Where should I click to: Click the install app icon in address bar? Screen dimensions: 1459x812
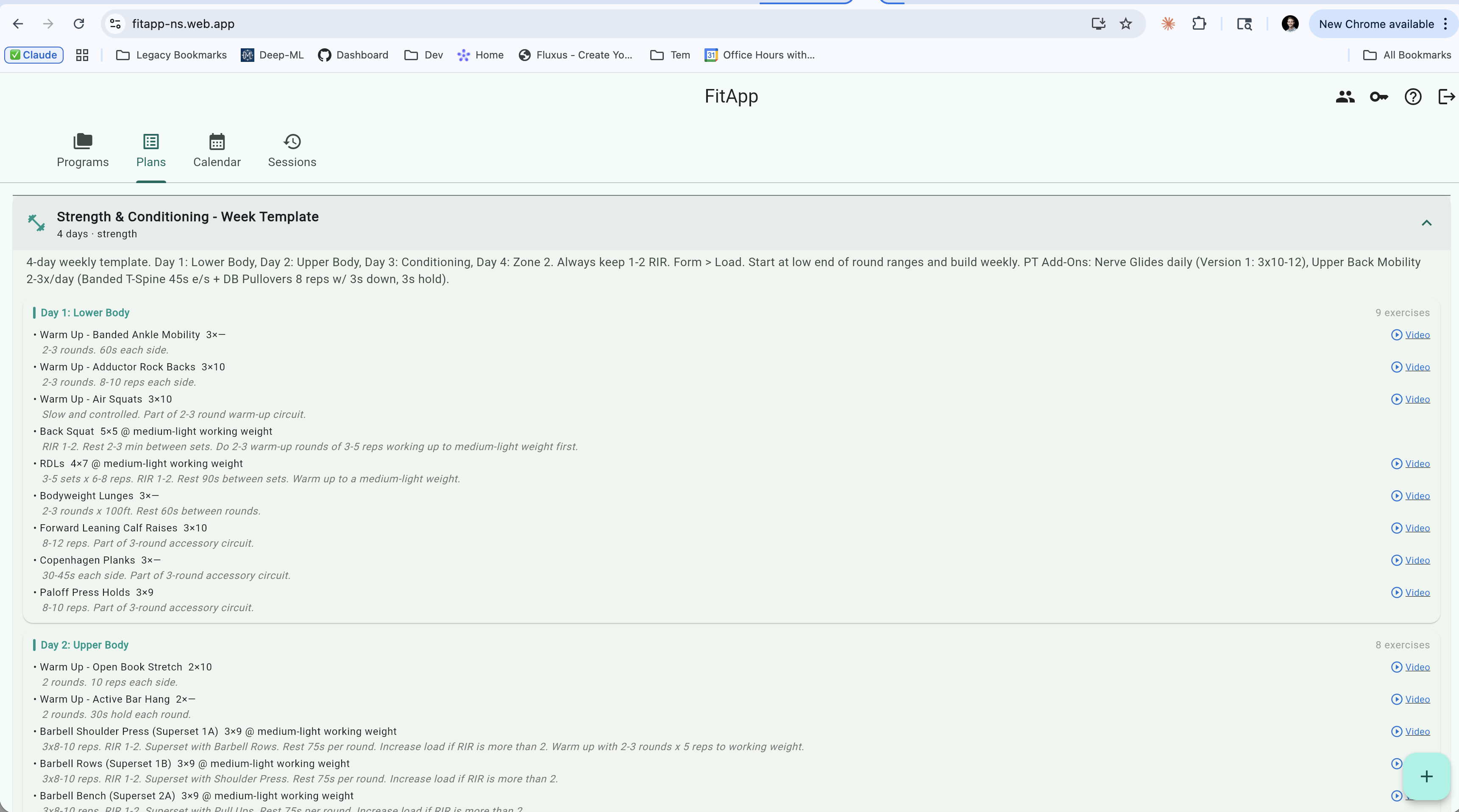(1098, 24)
